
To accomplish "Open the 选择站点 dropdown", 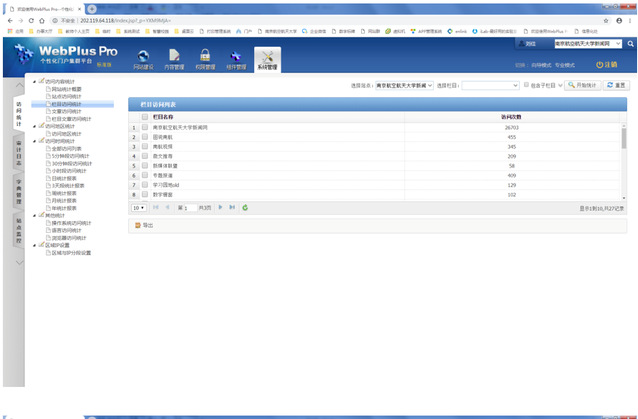I will pyautogui.click(x=404, y=85).
